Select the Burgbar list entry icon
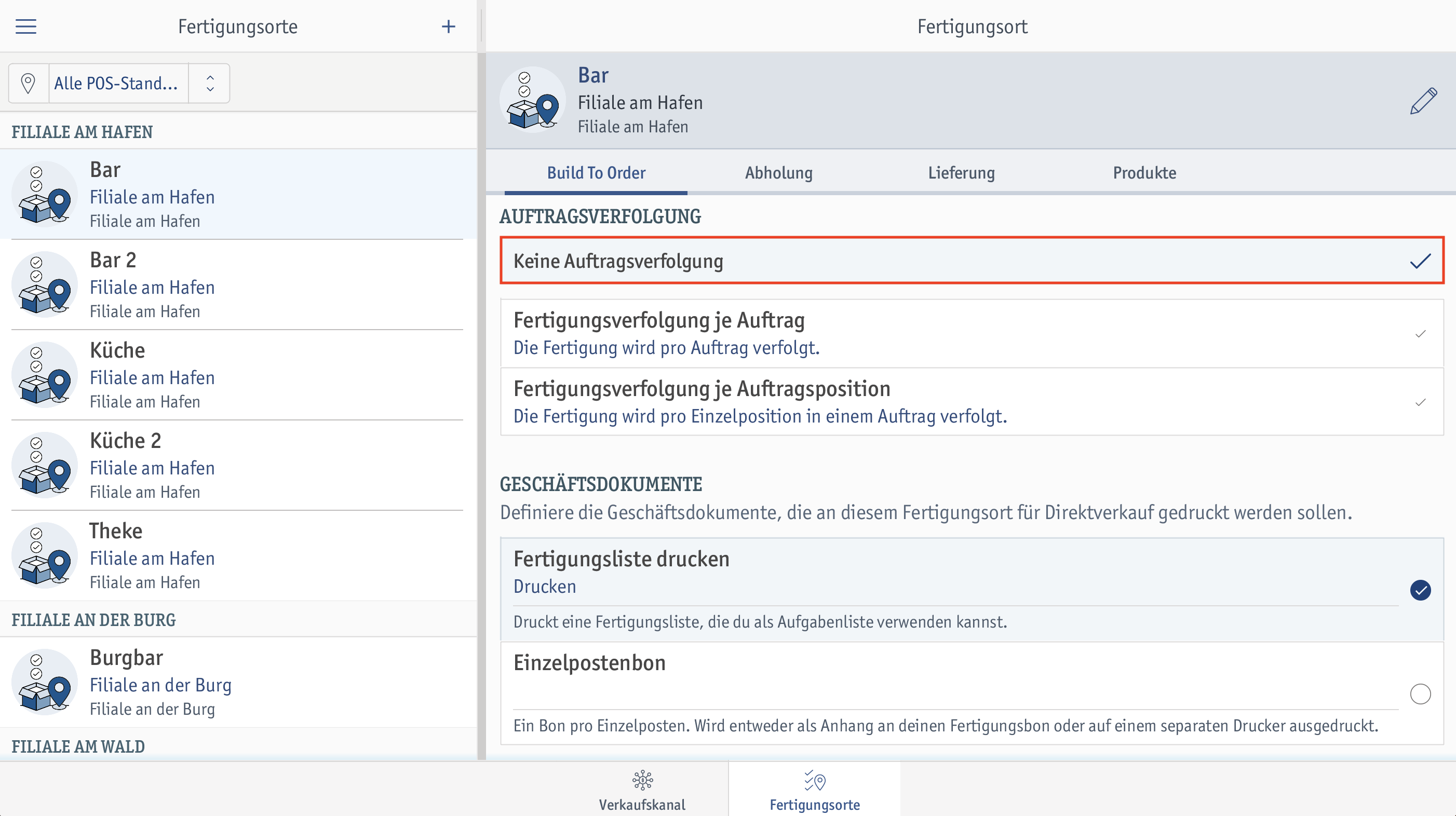1456x816 pixels. 45,682
